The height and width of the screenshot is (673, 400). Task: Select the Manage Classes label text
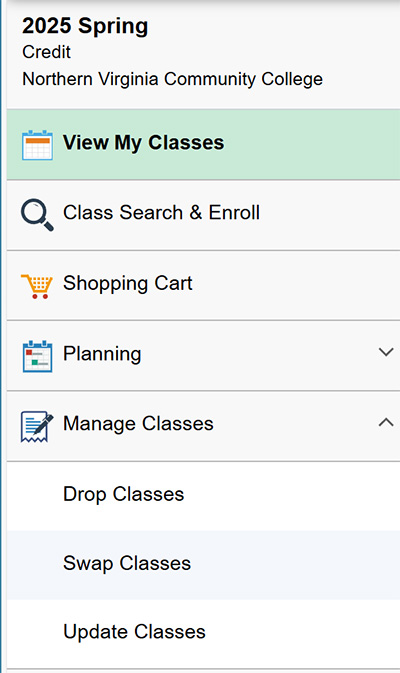coord(138,424)
